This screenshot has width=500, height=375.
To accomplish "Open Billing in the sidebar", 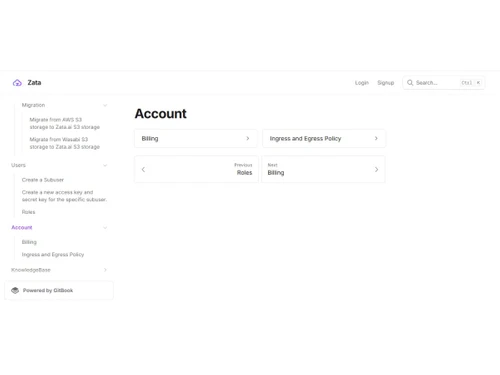I will (x=29, y=242).
